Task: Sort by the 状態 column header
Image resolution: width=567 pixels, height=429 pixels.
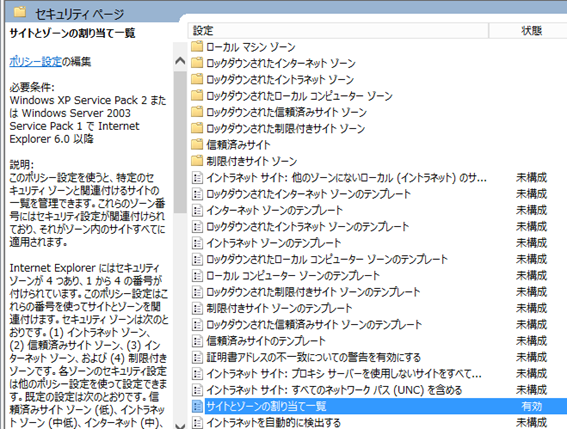Action: (528, 31)
